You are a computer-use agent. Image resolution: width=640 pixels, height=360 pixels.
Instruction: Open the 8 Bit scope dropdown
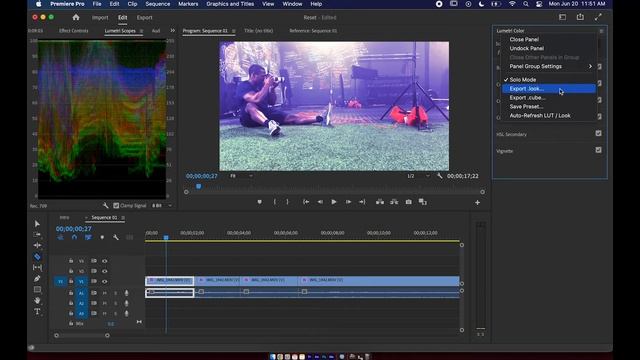pos(162,206)
